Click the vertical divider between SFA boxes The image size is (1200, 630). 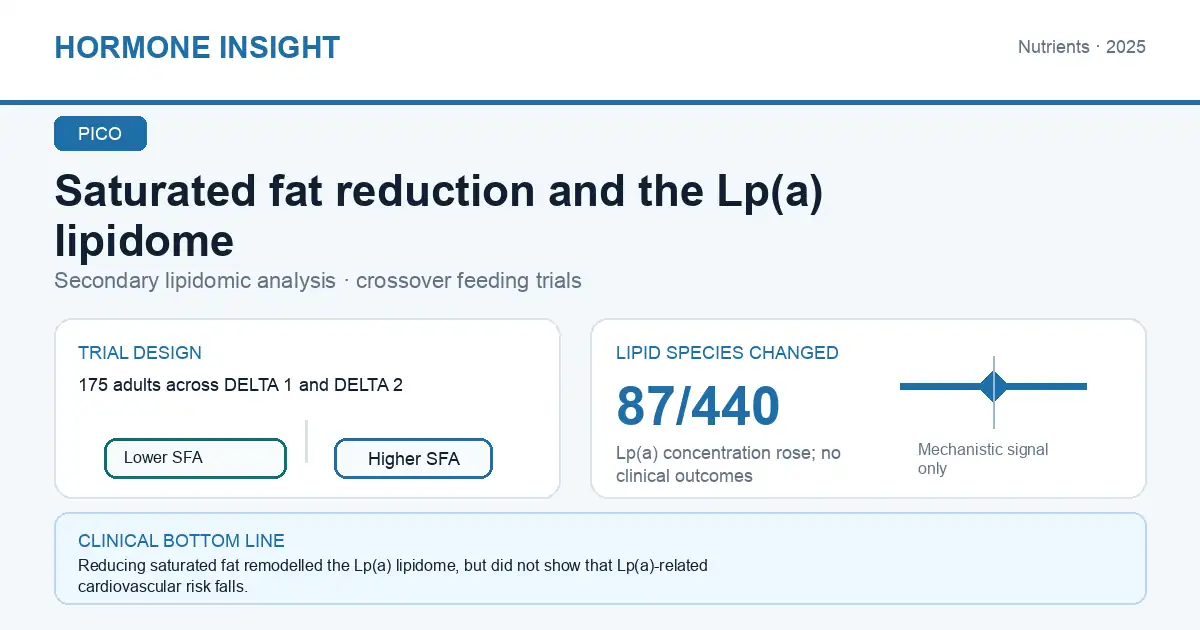coord(306,441)
